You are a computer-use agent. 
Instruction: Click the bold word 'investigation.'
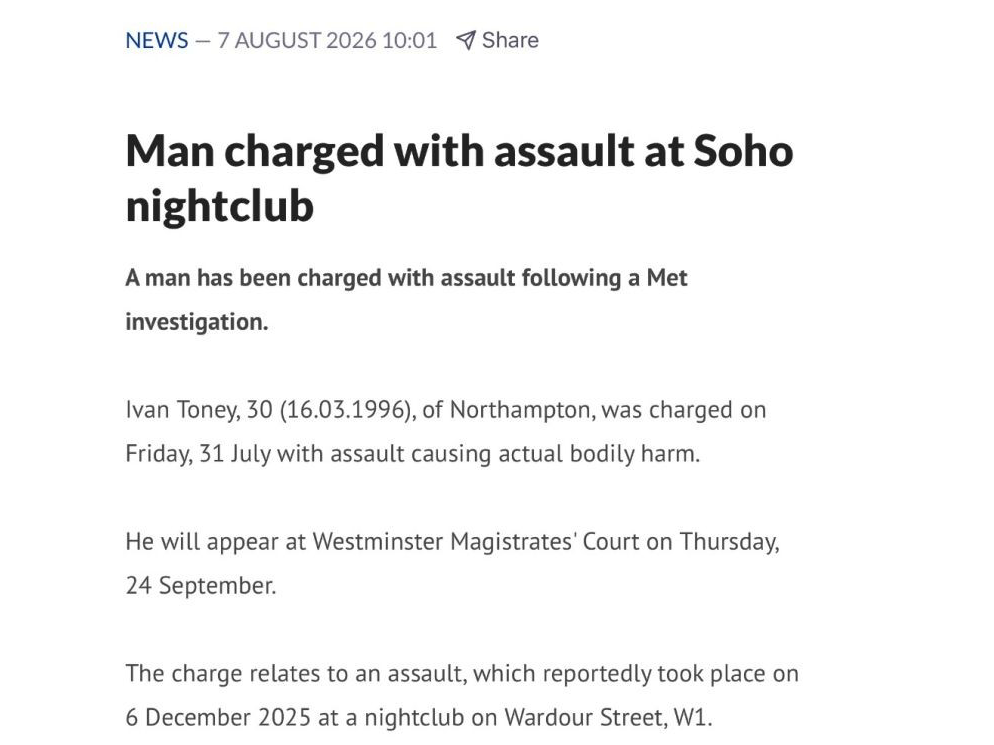[197, 321]
